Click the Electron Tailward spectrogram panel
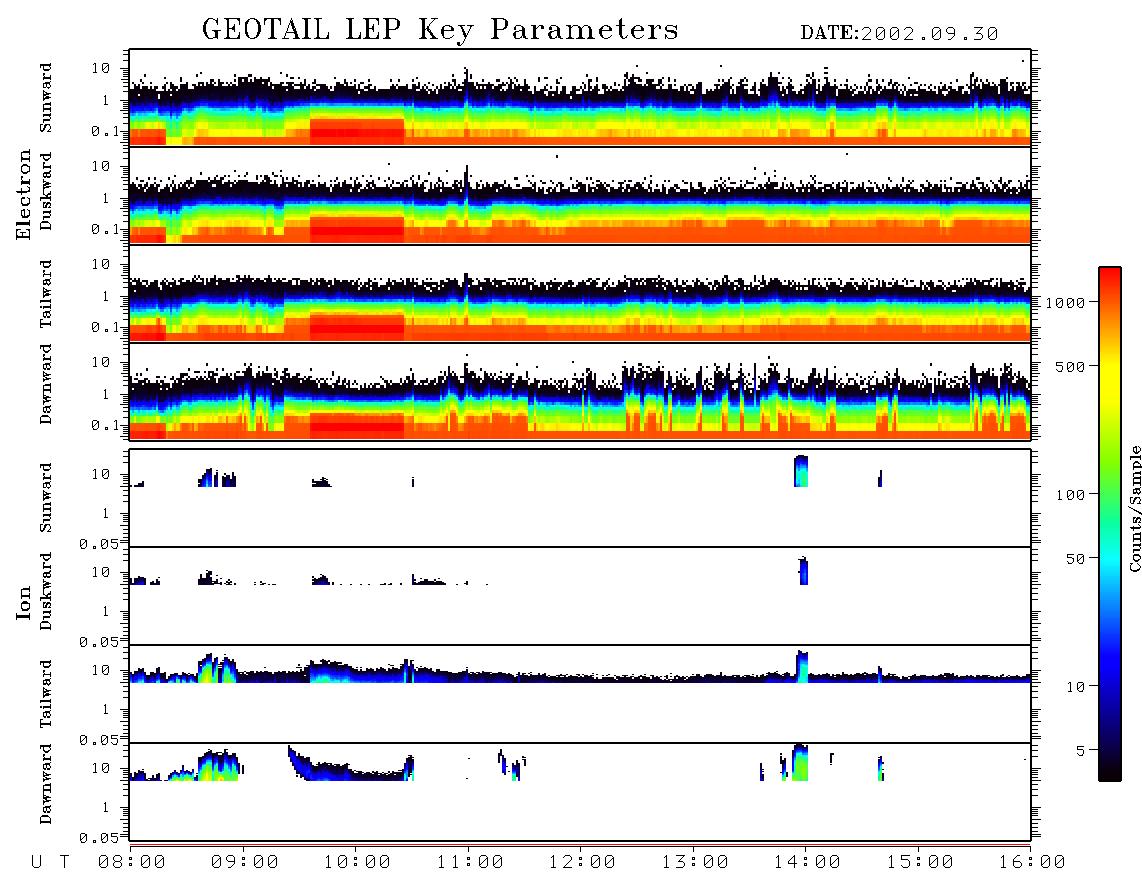Viewport: 1142px width, 880px height. pyautogui.click(x=580, y=294)
